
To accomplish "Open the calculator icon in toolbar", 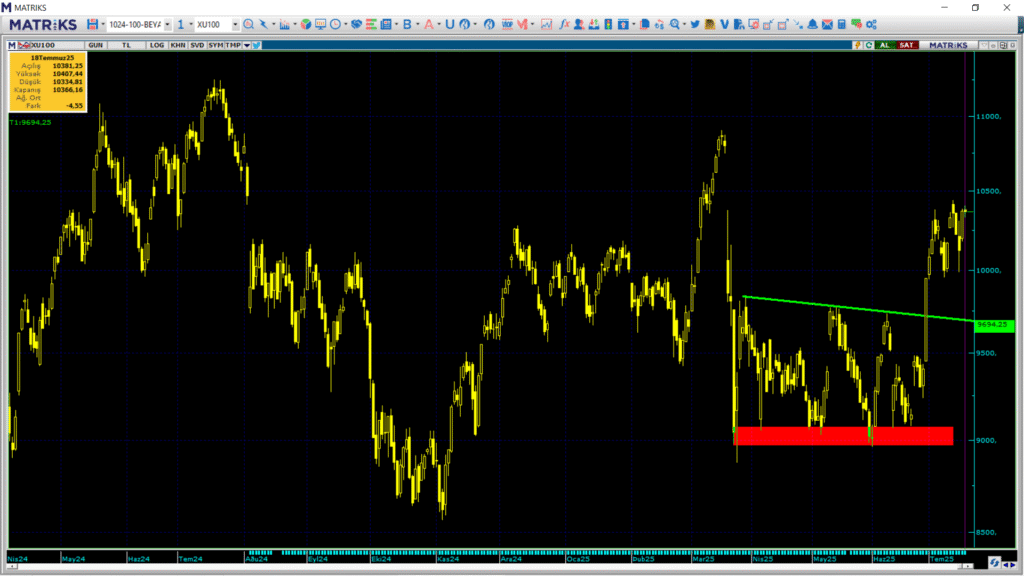I will [842, 24].
